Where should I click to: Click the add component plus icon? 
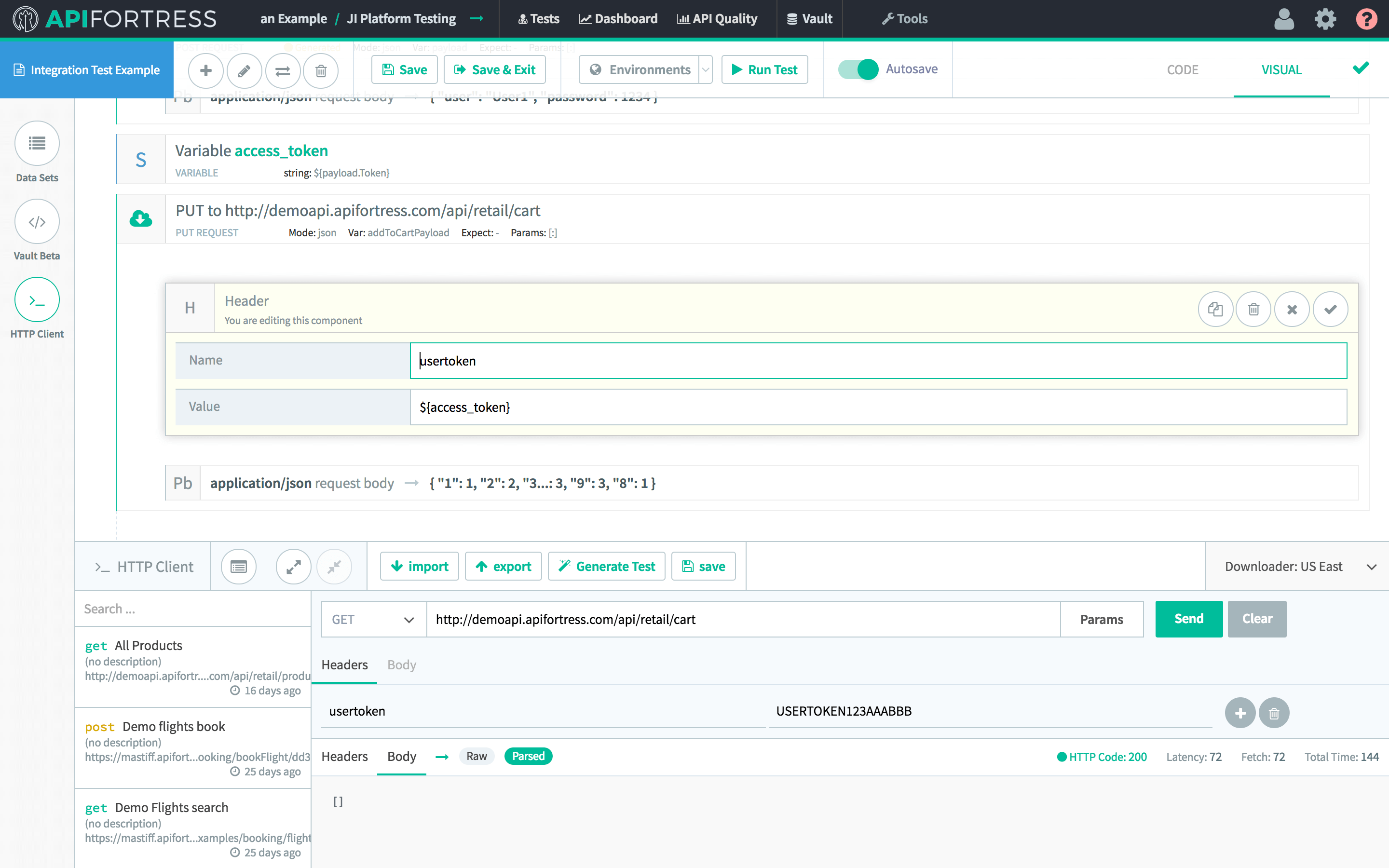(205, 70)
